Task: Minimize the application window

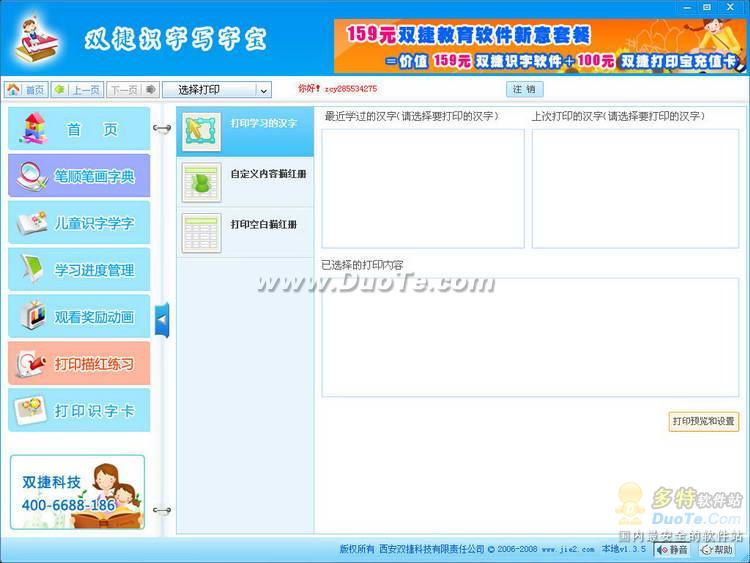Action: click(x=687, y=8)
